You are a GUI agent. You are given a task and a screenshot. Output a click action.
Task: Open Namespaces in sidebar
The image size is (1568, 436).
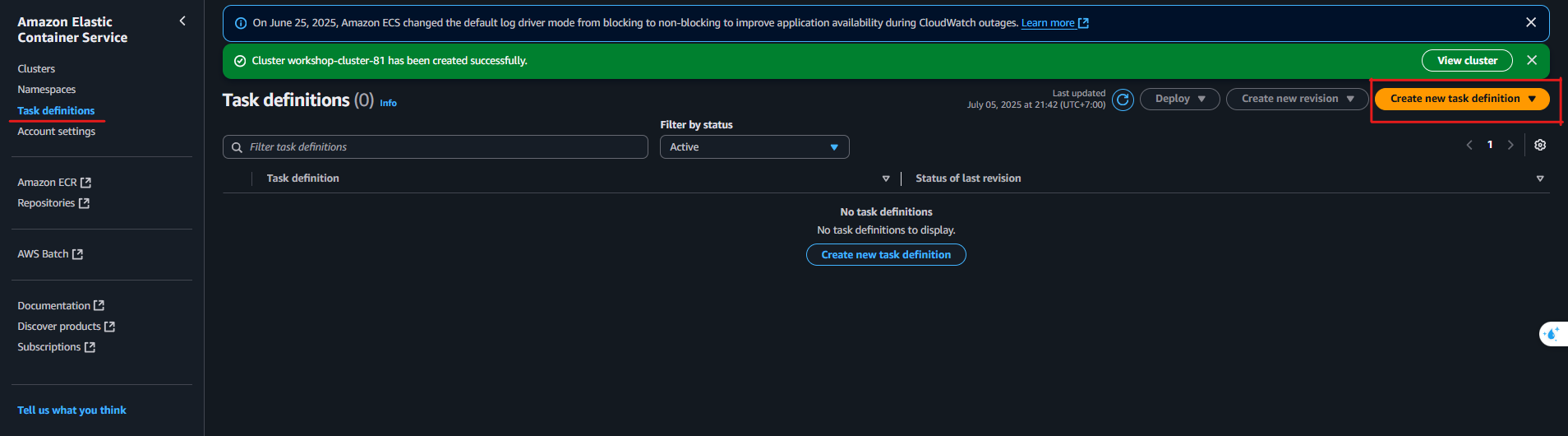click(x=47, y=90)
